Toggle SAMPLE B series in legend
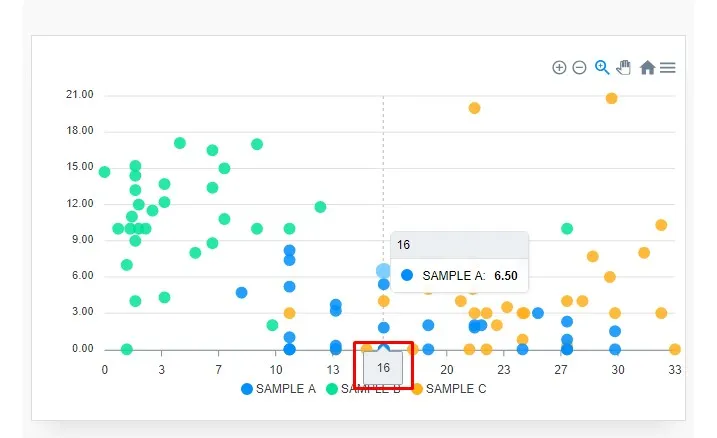This screenshot has height=438, width=717. point(370,389)
